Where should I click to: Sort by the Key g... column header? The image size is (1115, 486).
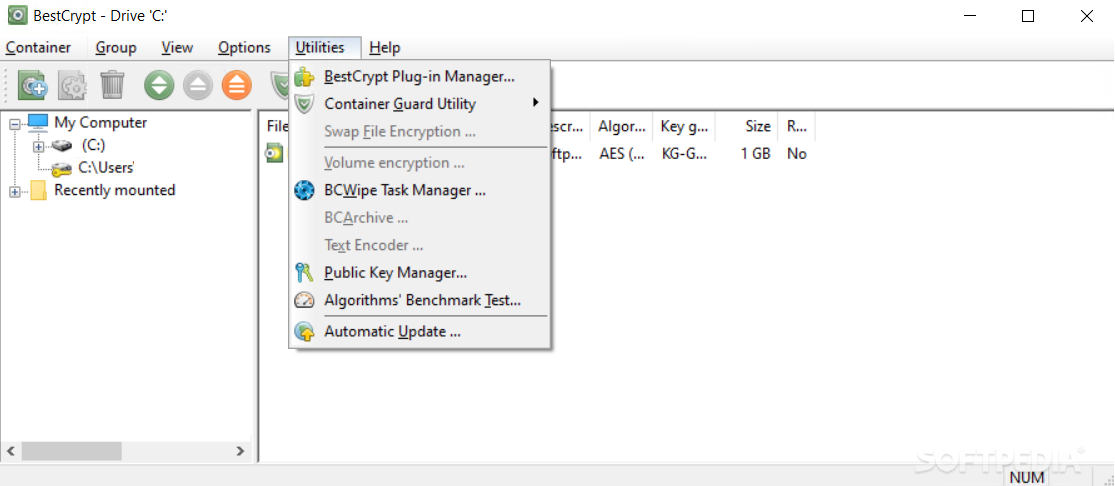click(684, 127)
